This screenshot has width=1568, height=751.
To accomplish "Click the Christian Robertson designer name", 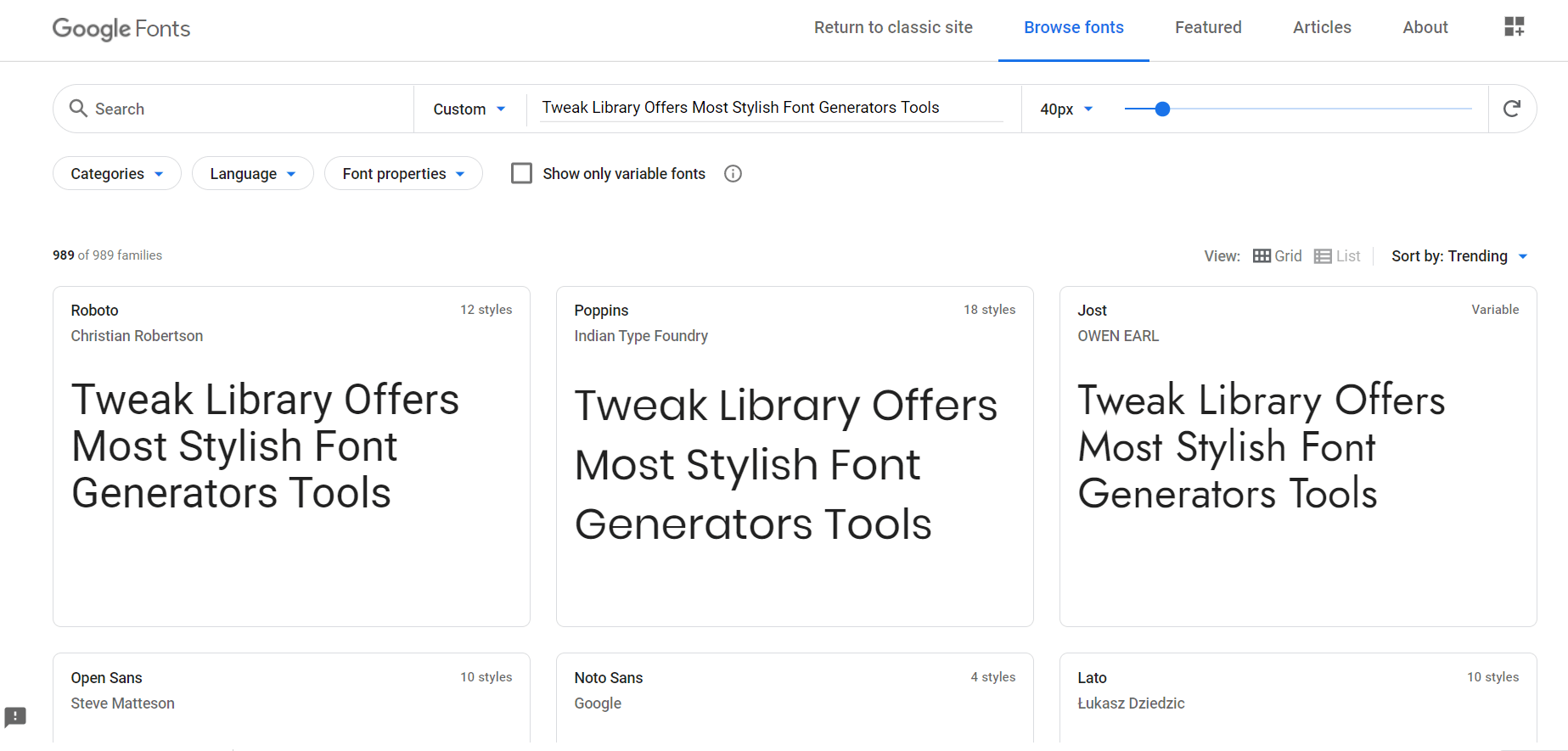I will point(137,336).
